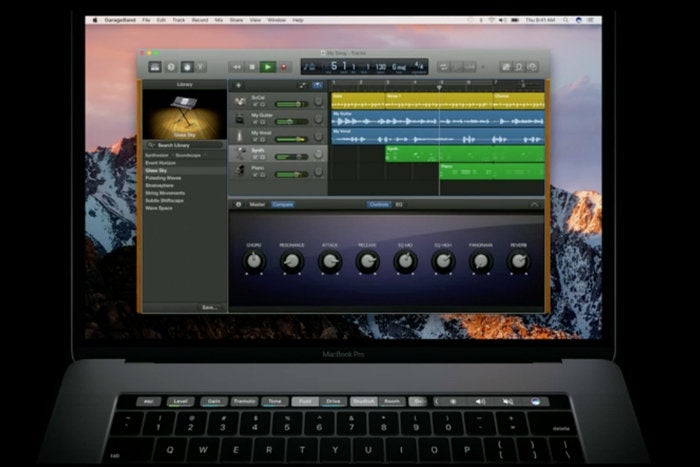Stop playback with the square button
700x467 pixels.
[252, 67]
